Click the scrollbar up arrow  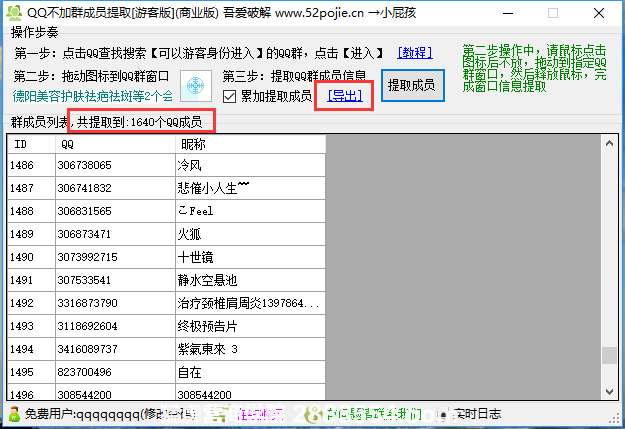click(x=609, y=144)
